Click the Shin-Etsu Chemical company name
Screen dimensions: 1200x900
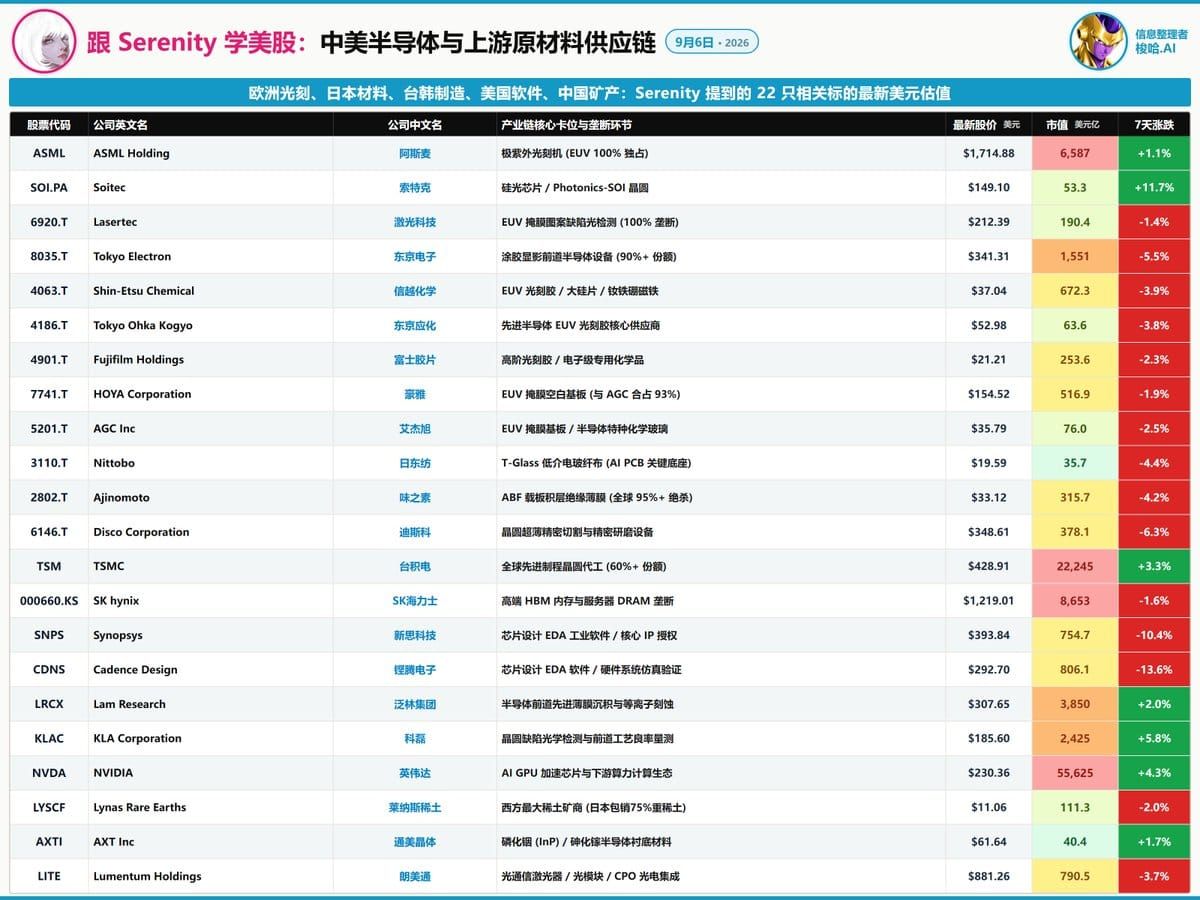144,291
